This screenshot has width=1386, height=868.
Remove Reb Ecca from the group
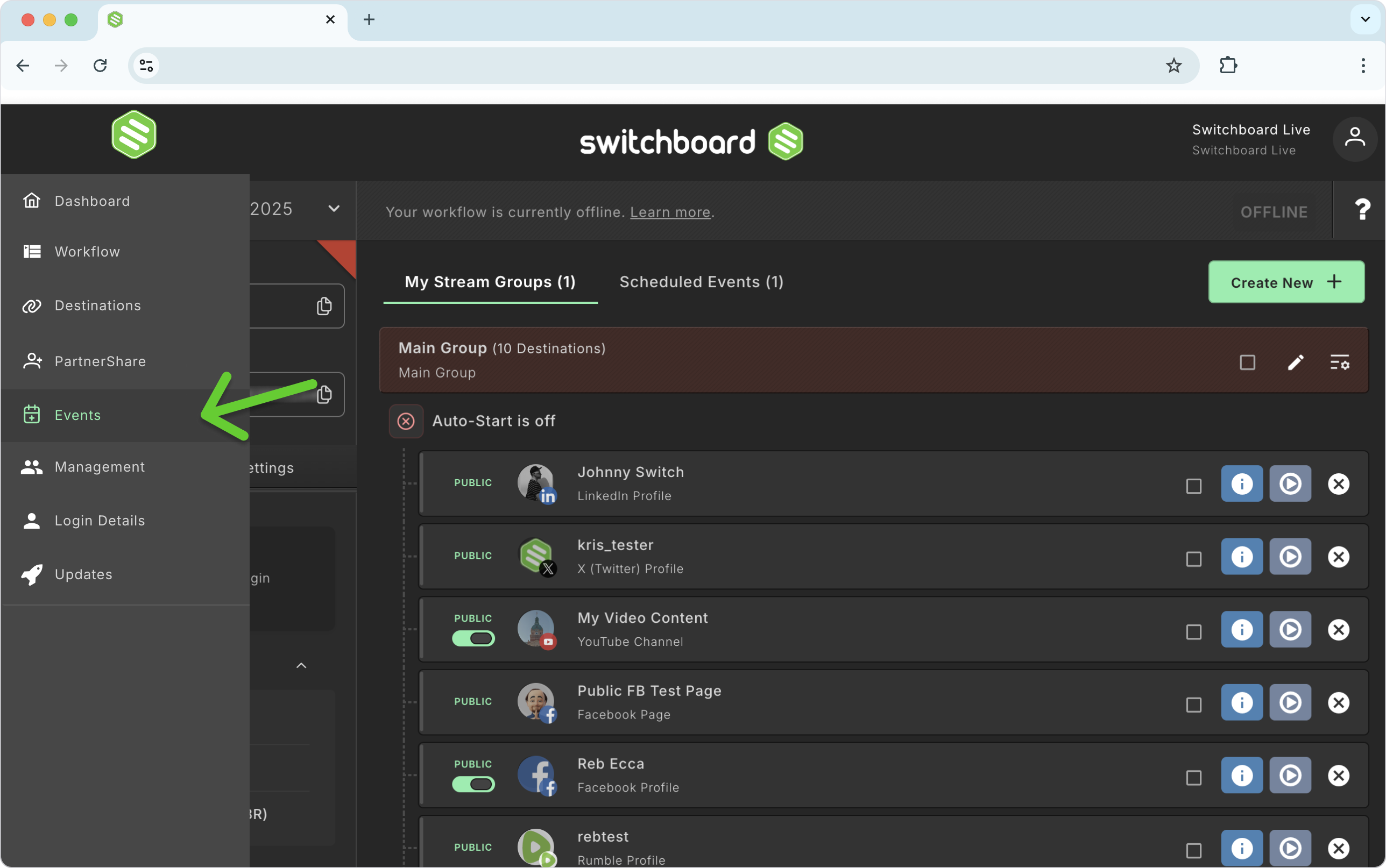[x=1338, y=775]
